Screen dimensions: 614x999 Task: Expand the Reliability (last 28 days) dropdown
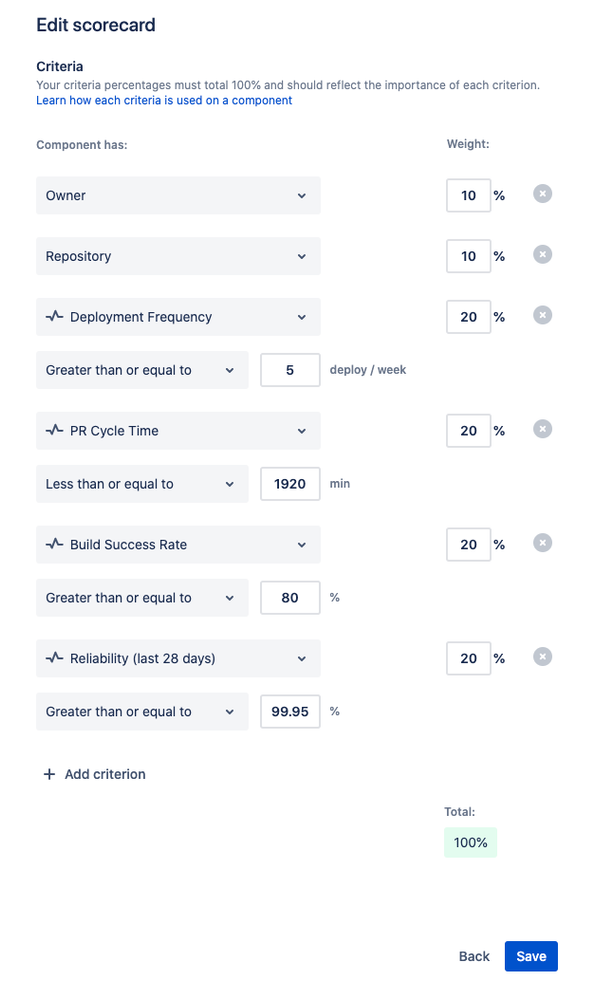(178, 659)
